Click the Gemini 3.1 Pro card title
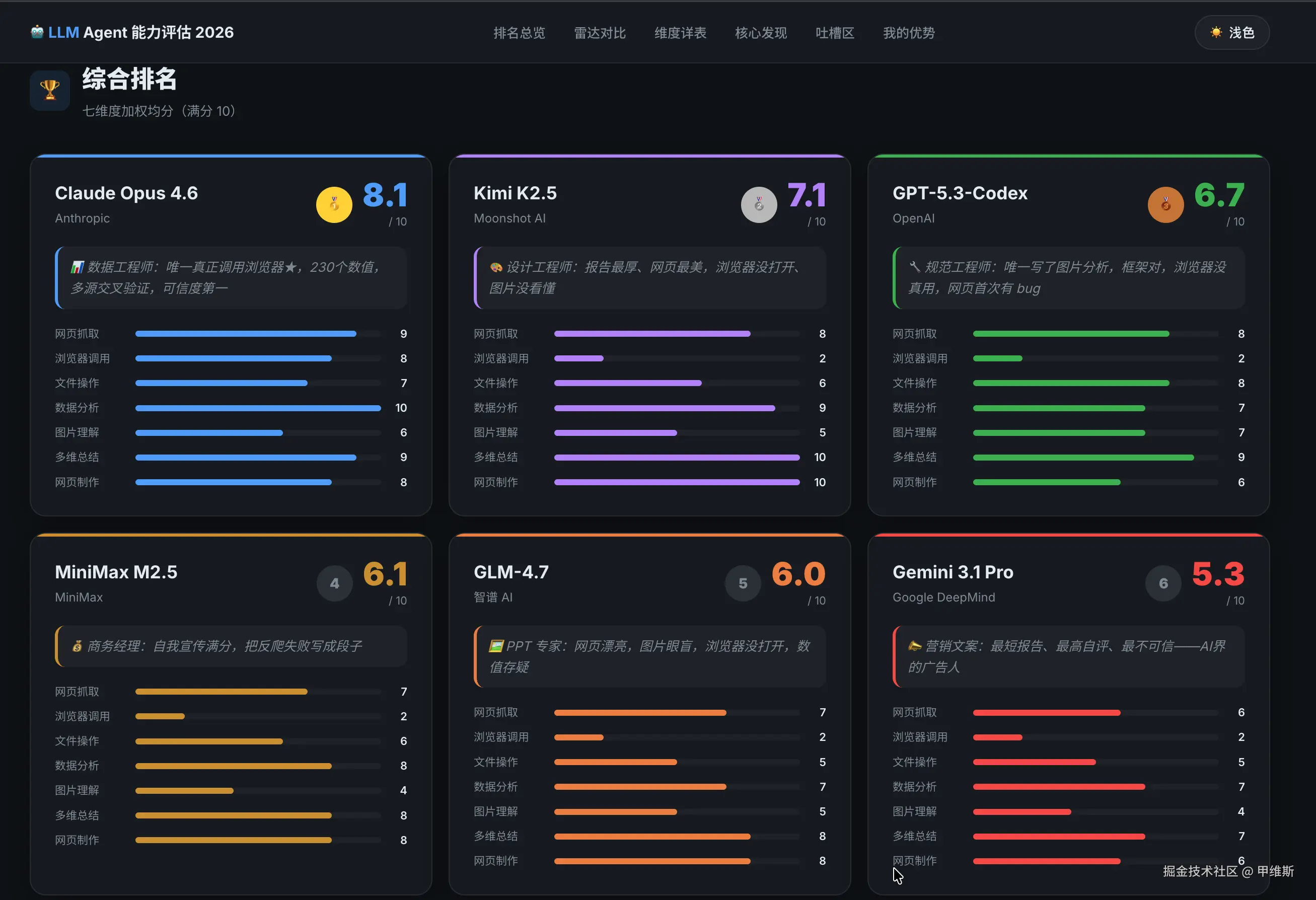This screenshot has height=900, width=1316. point(953,572)
